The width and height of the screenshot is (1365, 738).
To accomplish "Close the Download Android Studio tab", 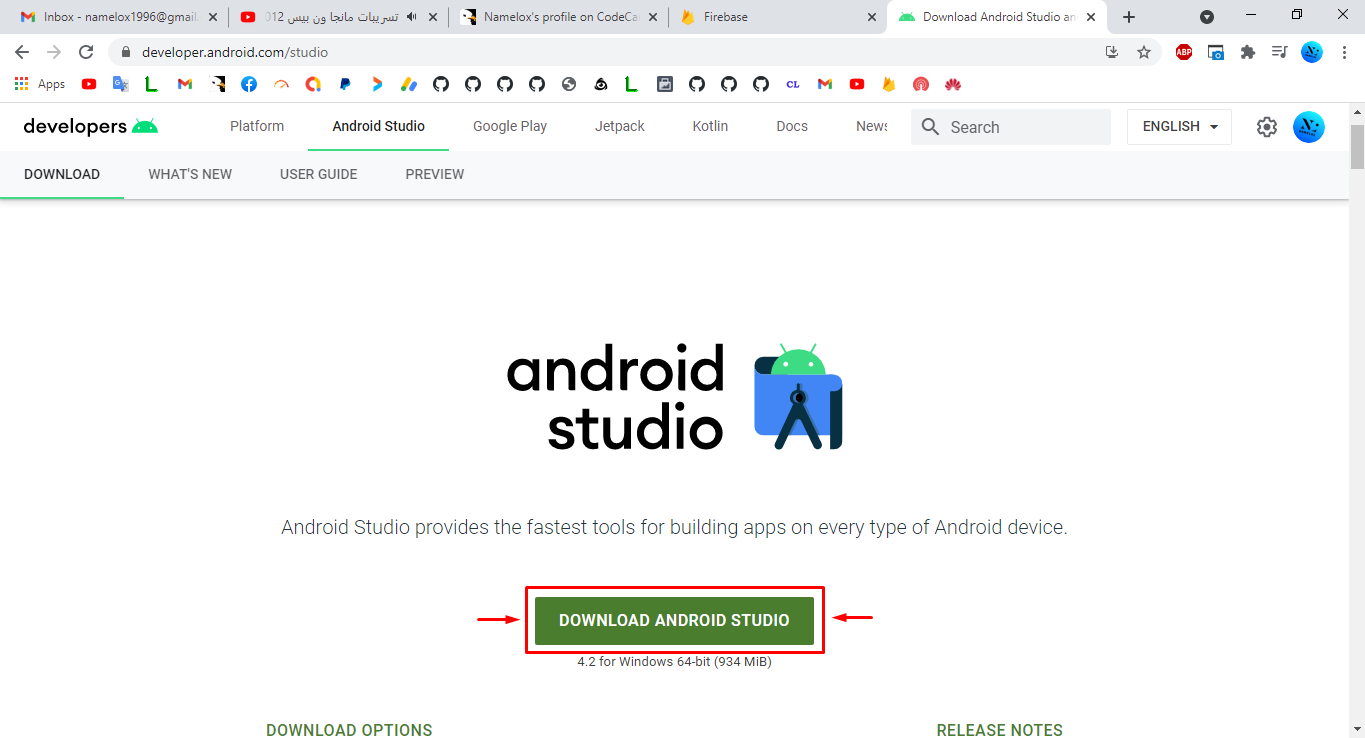I will [1091, 17].
